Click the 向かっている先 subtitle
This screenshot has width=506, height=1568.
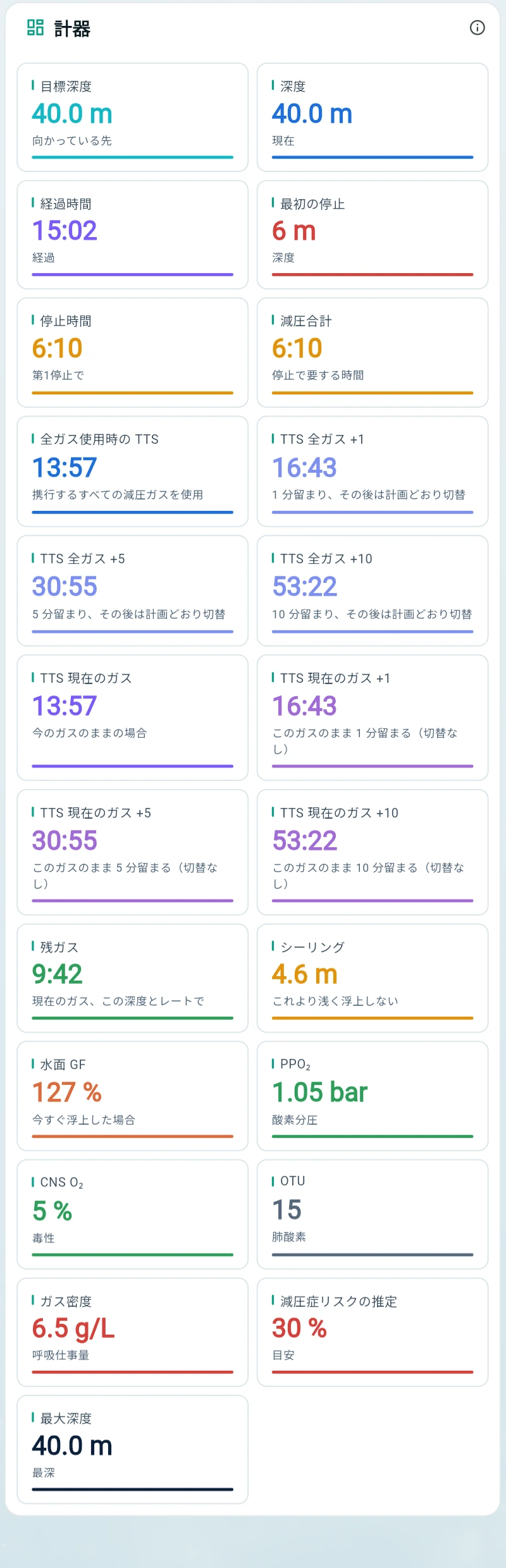pos(72,141)
